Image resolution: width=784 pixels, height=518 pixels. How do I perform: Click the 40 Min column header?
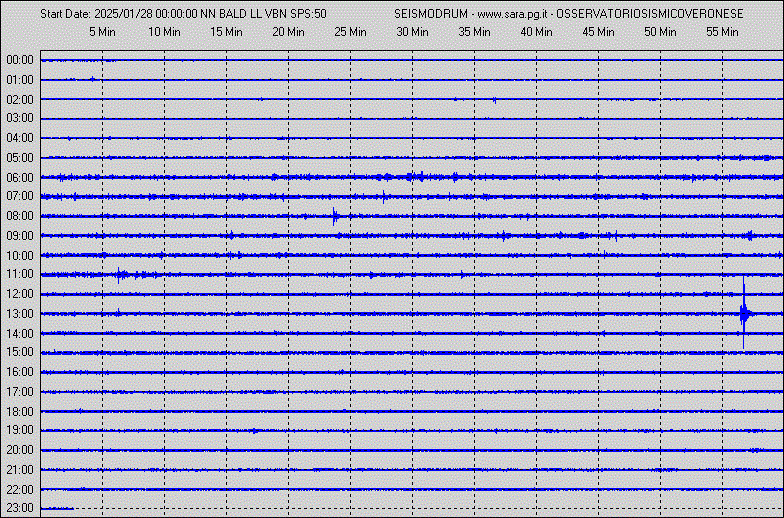(536, 32)
